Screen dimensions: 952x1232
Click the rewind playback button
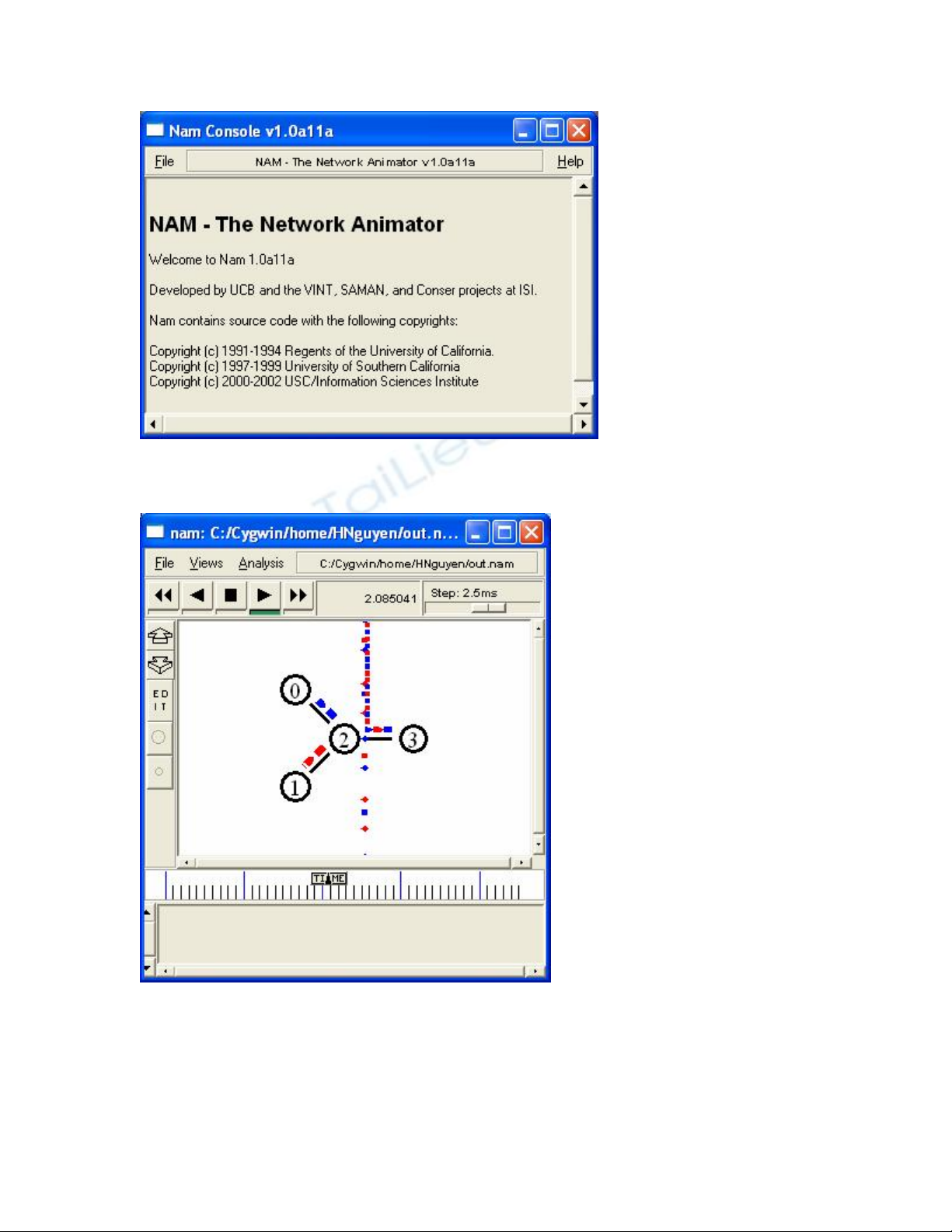click(x=163, y=595)
